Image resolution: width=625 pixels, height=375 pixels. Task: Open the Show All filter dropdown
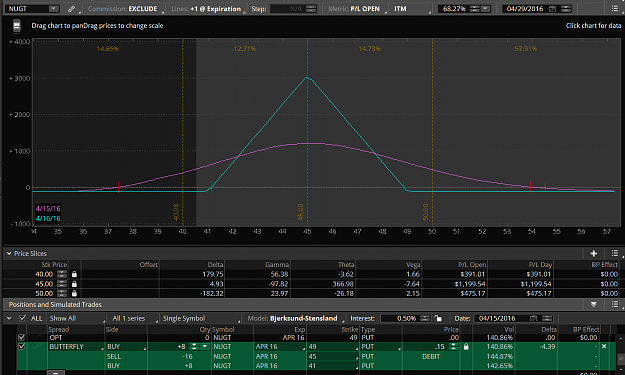coord(77,318)
